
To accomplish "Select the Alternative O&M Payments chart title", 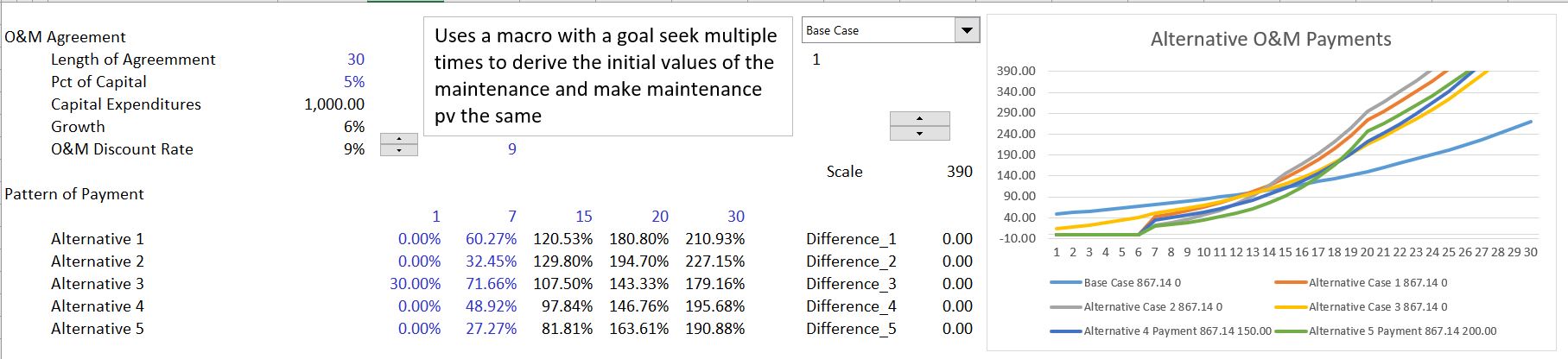I will tap(1270, 40).
